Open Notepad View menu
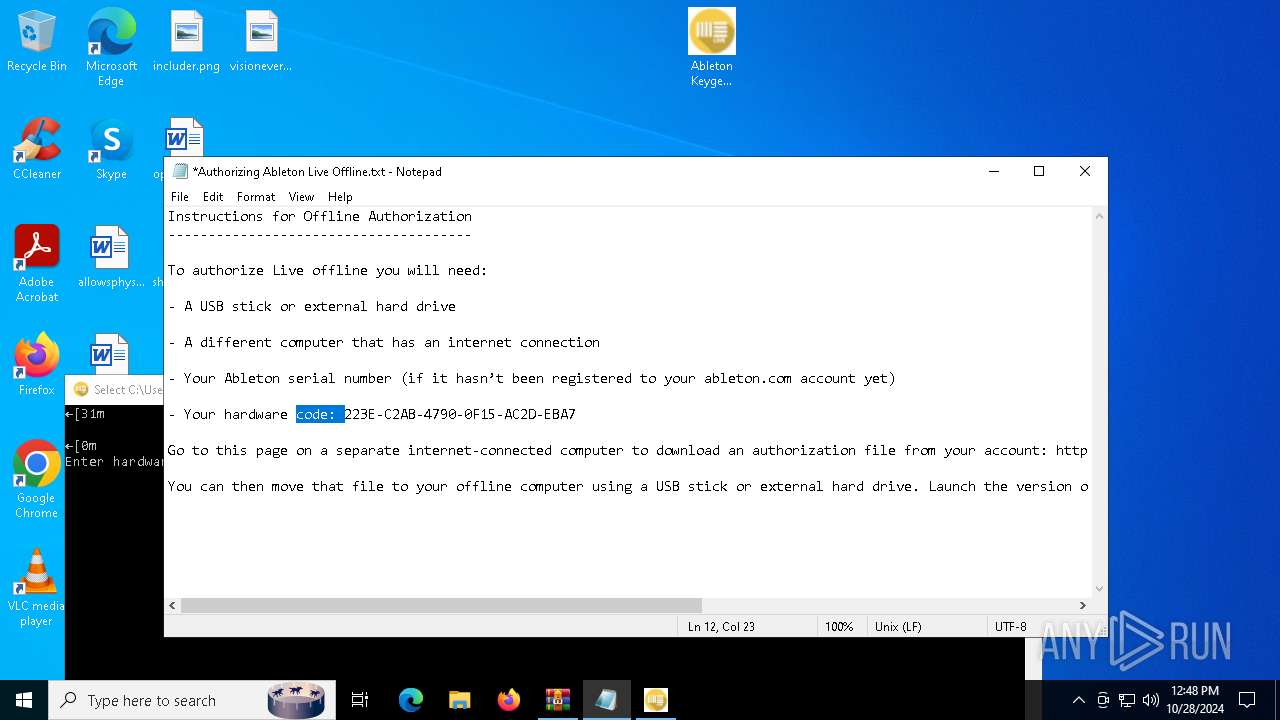Image resolution: width=1280 pixels, height=720 pixels. 301,197
